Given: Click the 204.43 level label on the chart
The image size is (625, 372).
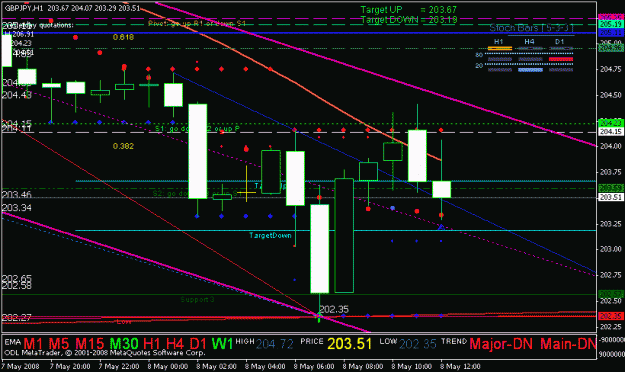Looking at the screenshot, I should (17, 95).
